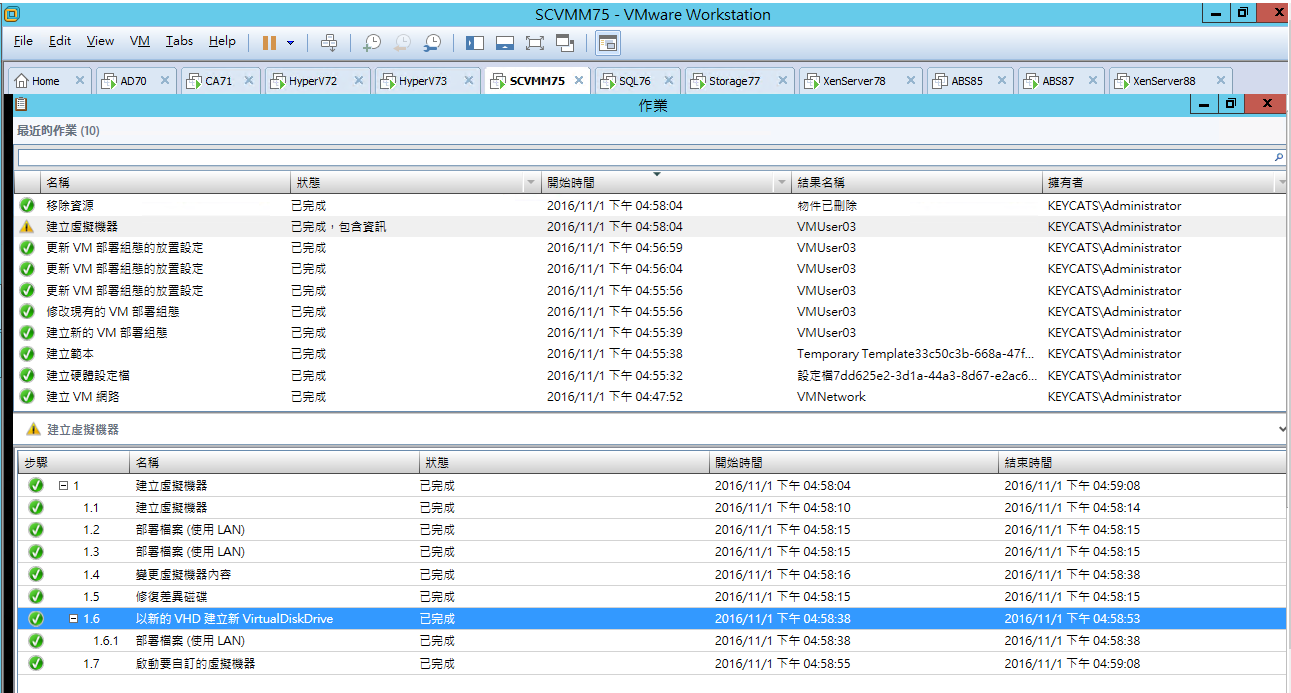
Task: Collapse step 1.6 in the step tree
Action: click(74, 619)
